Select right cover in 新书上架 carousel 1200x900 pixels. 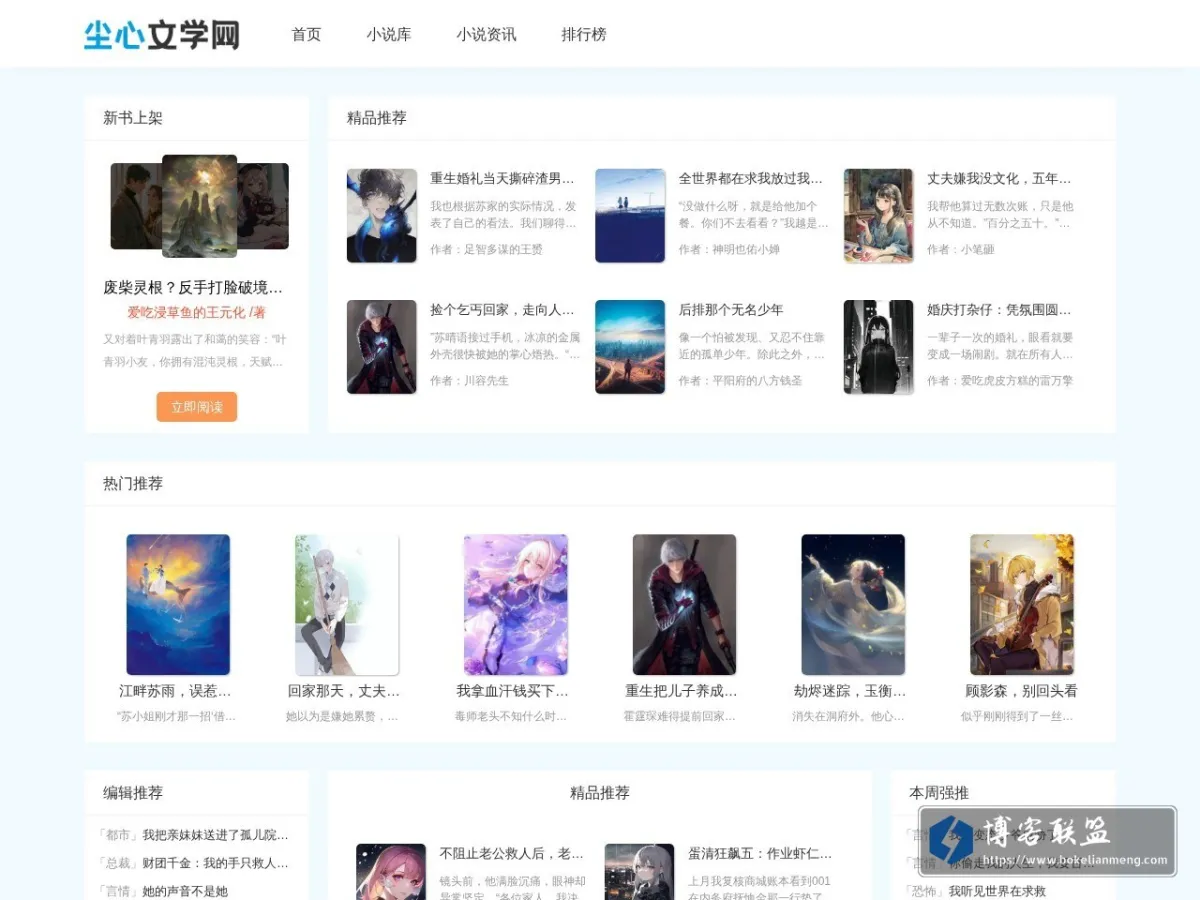[264, 206]
